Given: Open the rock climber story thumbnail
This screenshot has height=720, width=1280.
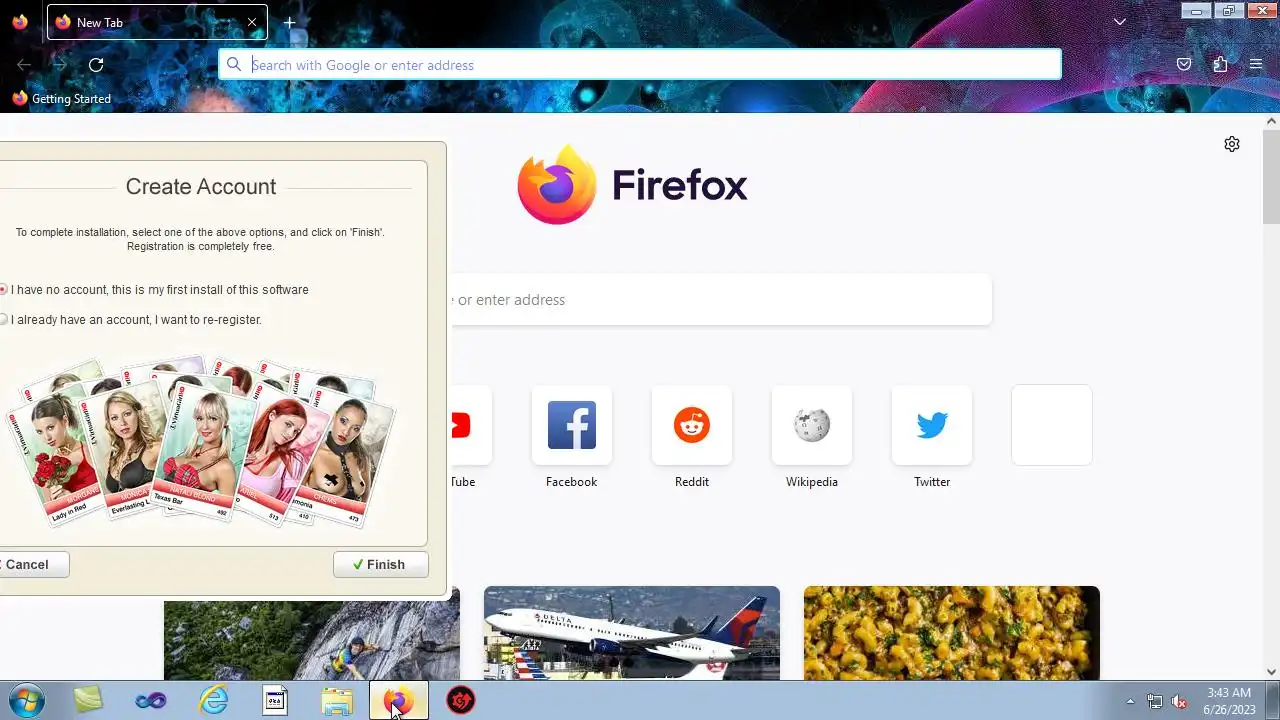Looking at the screenshot, I should pyautogui.click(x=312, y=640).
